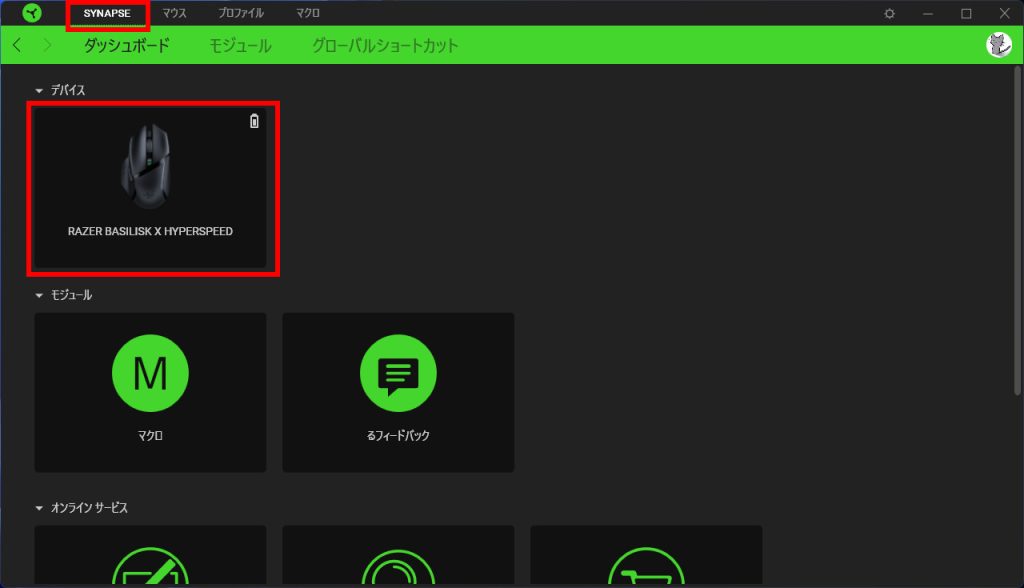The image size is (1024, 588).
Task: Minimize the Synapse window
Action: [x=928, y=13]
